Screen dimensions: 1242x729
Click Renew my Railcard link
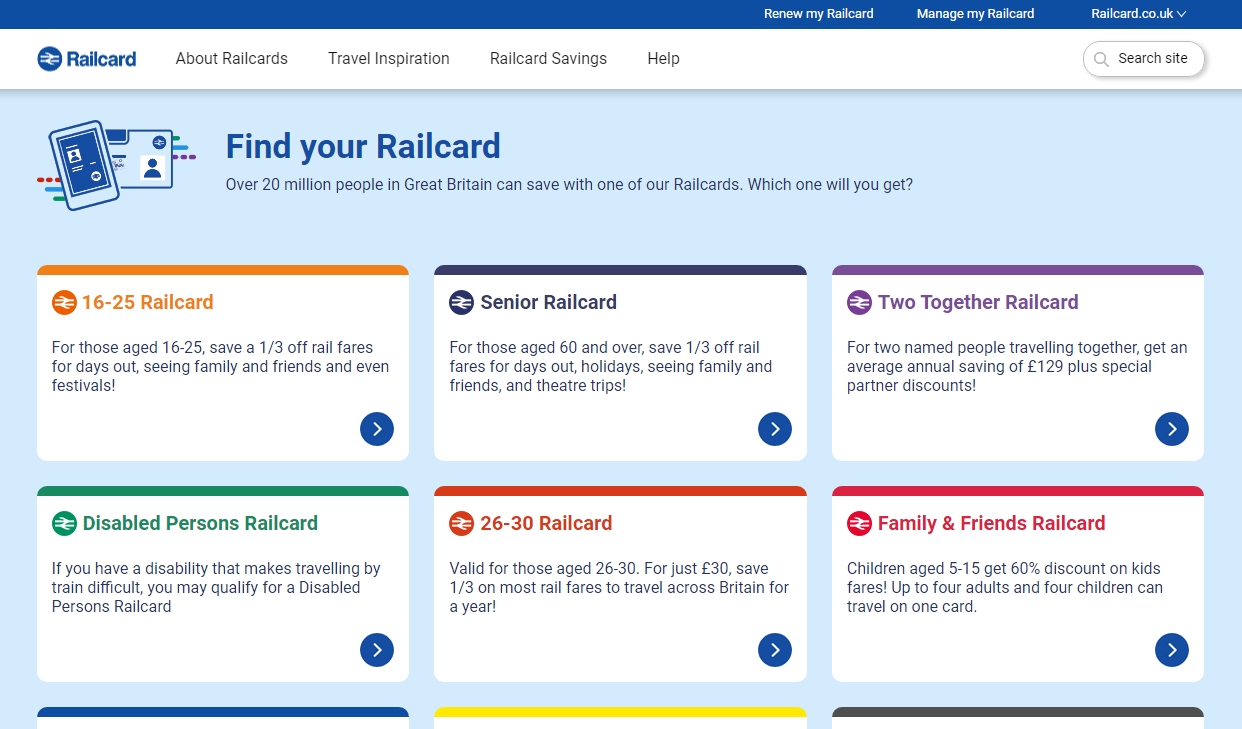click(819, 14)
